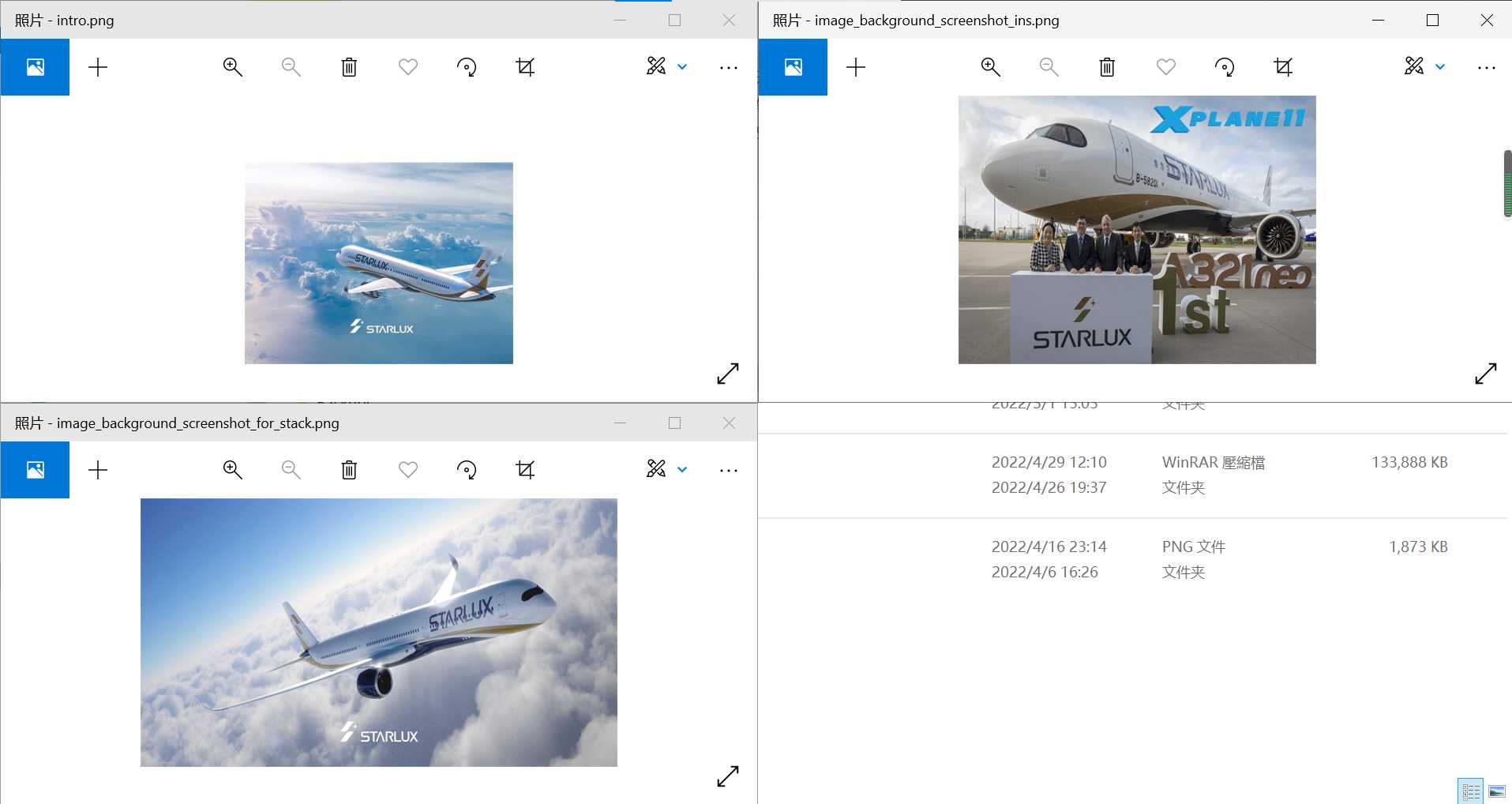Select row dated 2022/4/6 16:26
1512x804 pixels.
click(1134, 572)
